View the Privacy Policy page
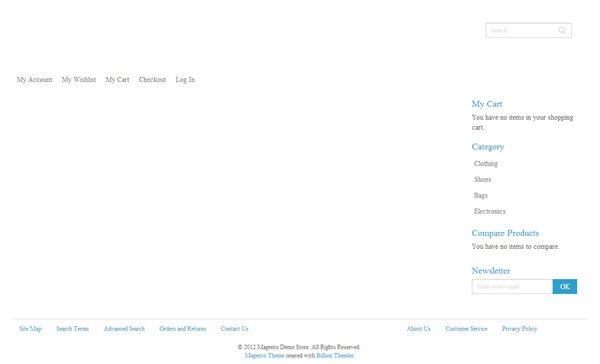Viewport: 600px width, 364px height. click(520, 329)
